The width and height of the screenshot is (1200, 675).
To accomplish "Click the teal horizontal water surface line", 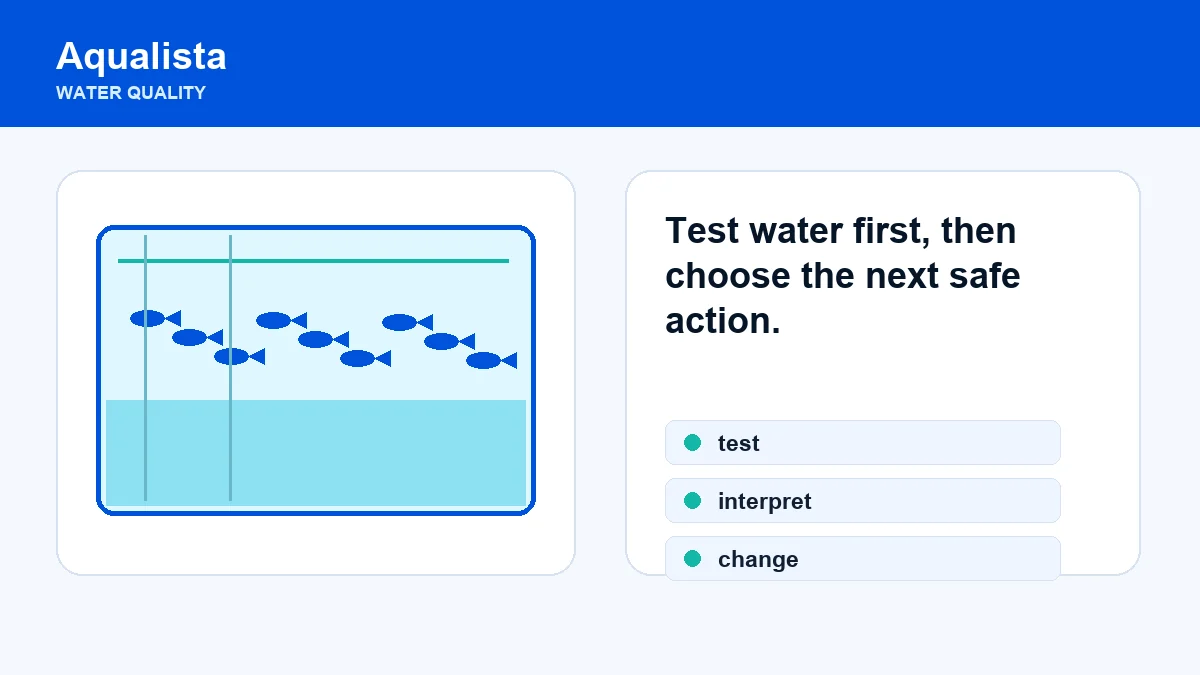I will [313, 261].
